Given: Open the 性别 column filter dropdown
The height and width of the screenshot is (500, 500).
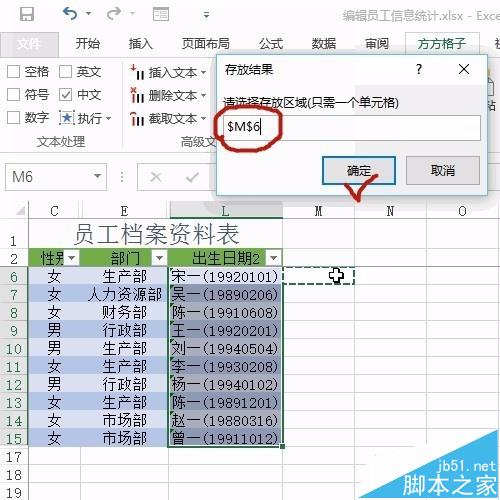Looking at the screenshot, I should coord(71,258).
